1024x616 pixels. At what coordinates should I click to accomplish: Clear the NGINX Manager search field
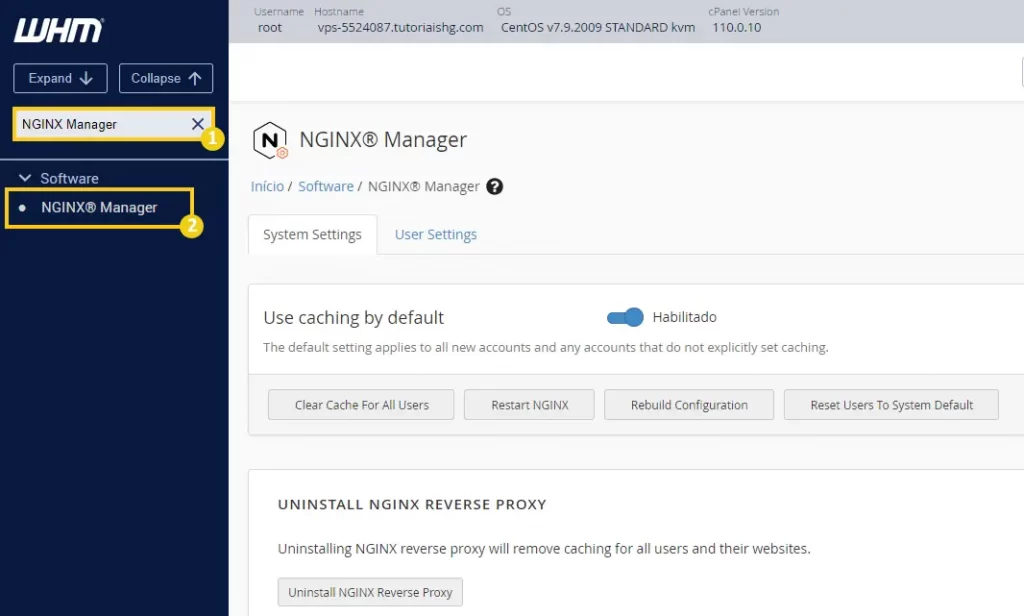pyautogui.click(x=197, y=124)
